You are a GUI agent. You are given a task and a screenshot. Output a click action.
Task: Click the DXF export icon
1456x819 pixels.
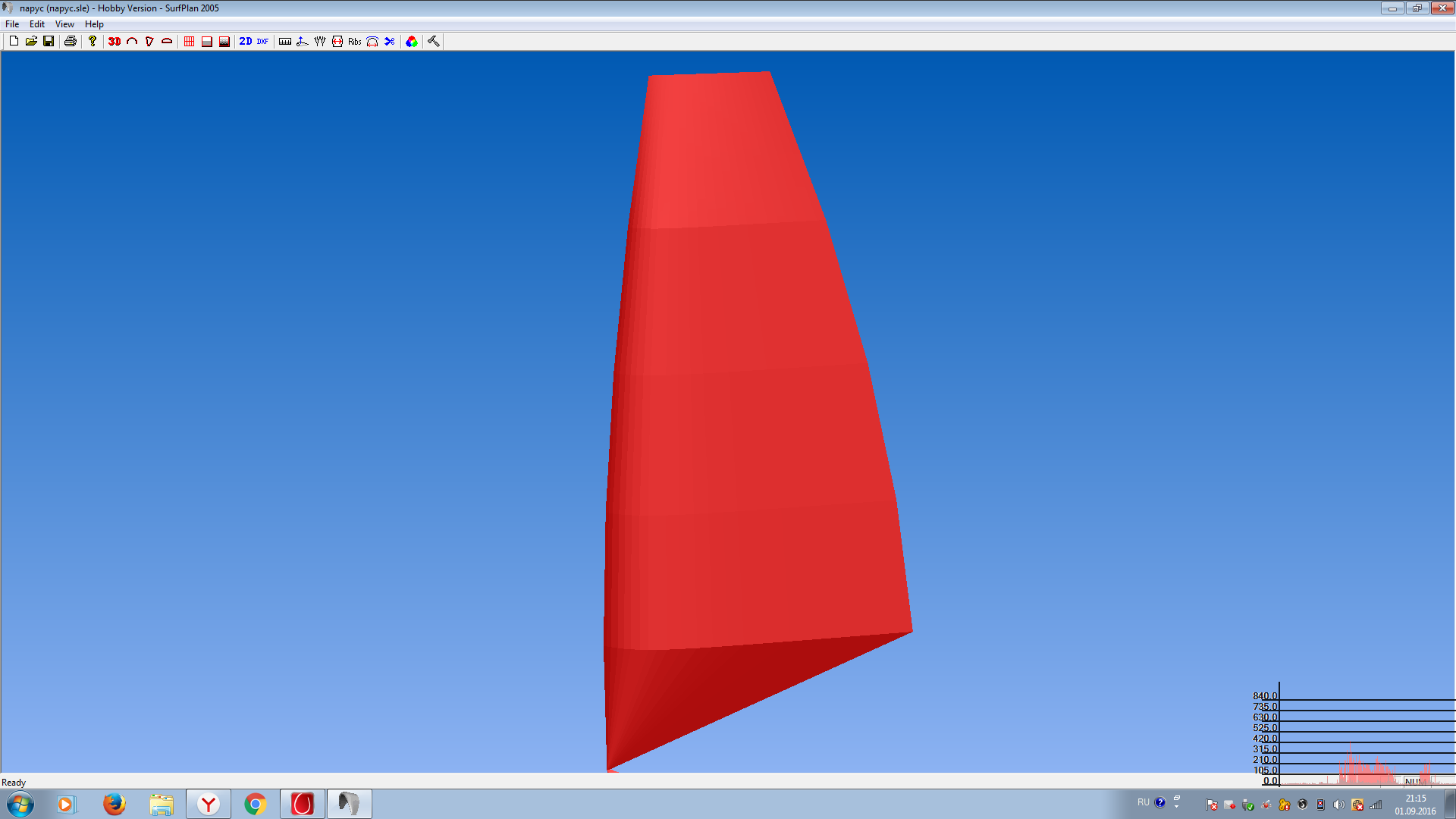pos(262,42)
